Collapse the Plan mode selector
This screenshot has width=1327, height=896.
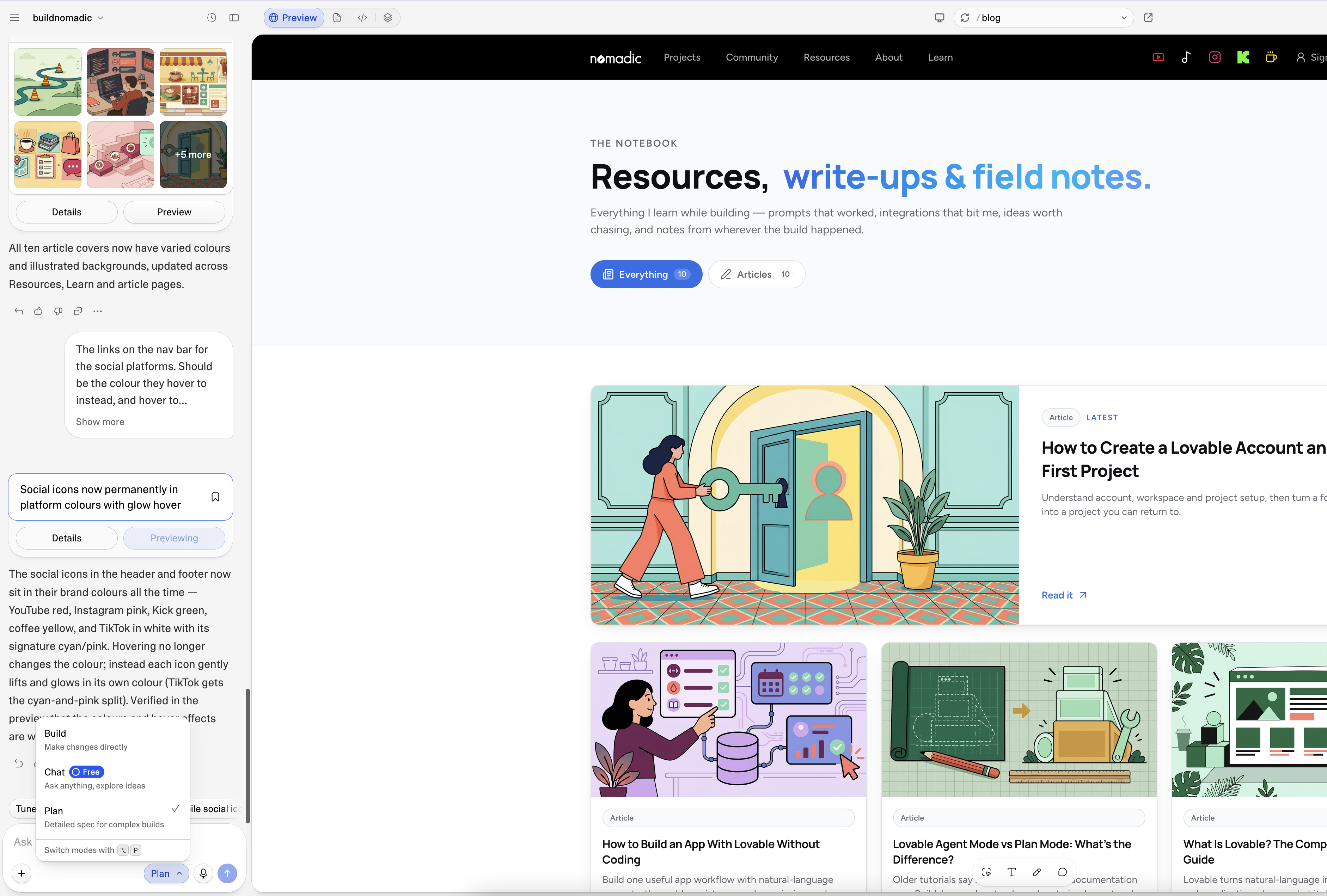[166, 873]
